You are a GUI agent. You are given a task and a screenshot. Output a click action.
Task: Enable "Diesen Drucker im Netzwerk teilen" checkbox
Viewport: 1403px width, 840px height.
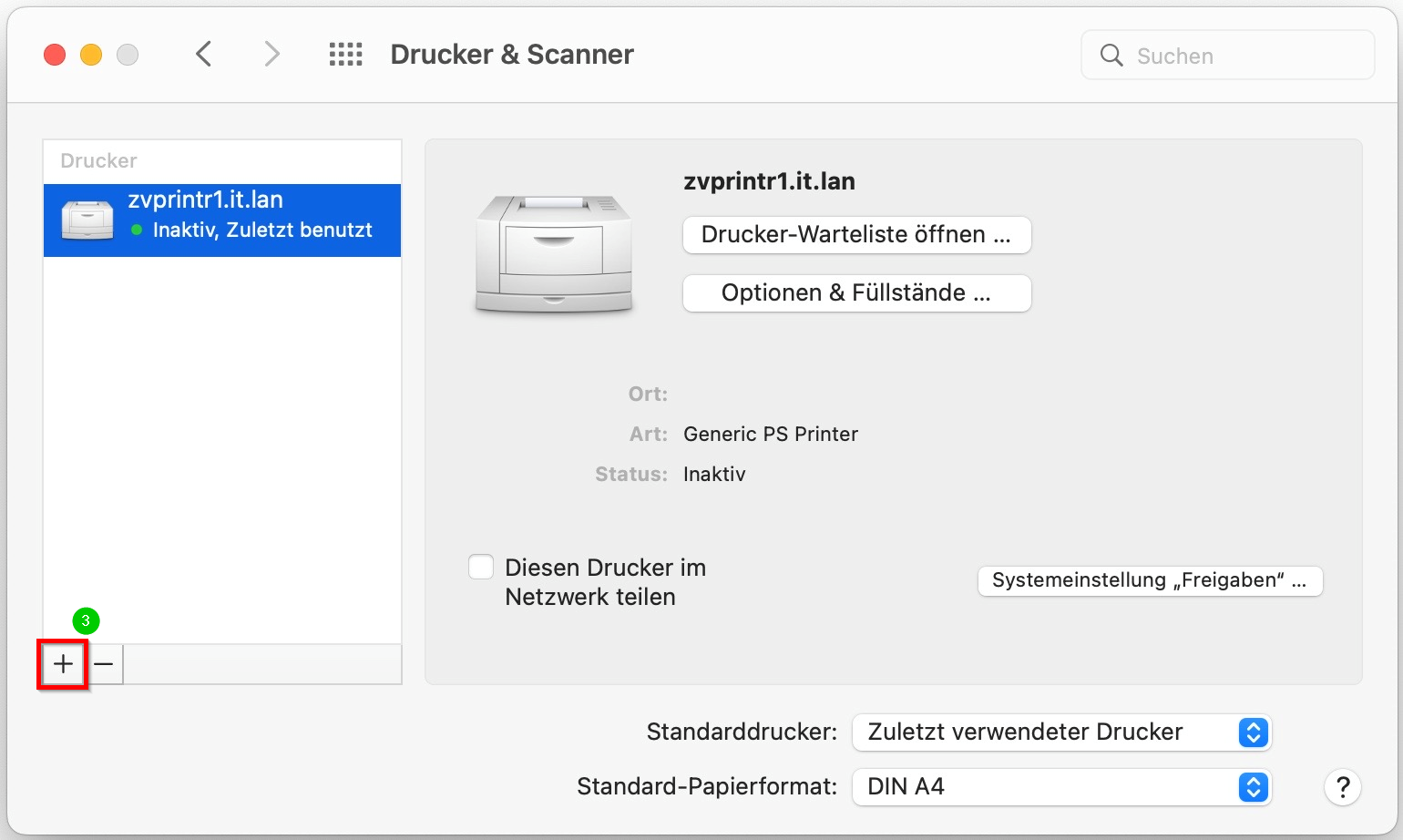tap(481, 568)
